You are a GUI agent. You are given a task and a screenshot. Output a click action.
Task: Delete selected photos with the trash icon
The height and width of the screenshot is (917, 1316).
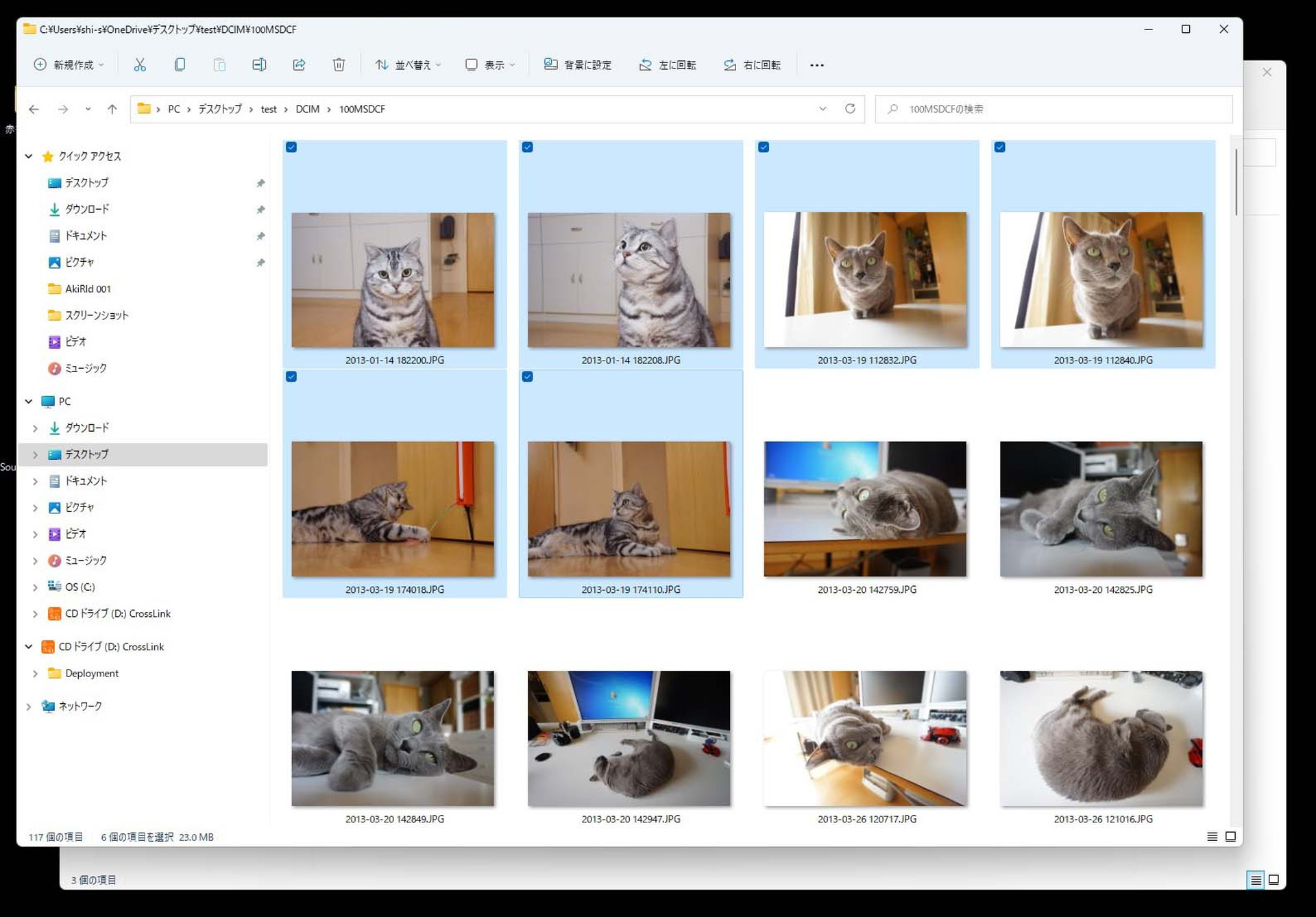click(x=339, y=64)
